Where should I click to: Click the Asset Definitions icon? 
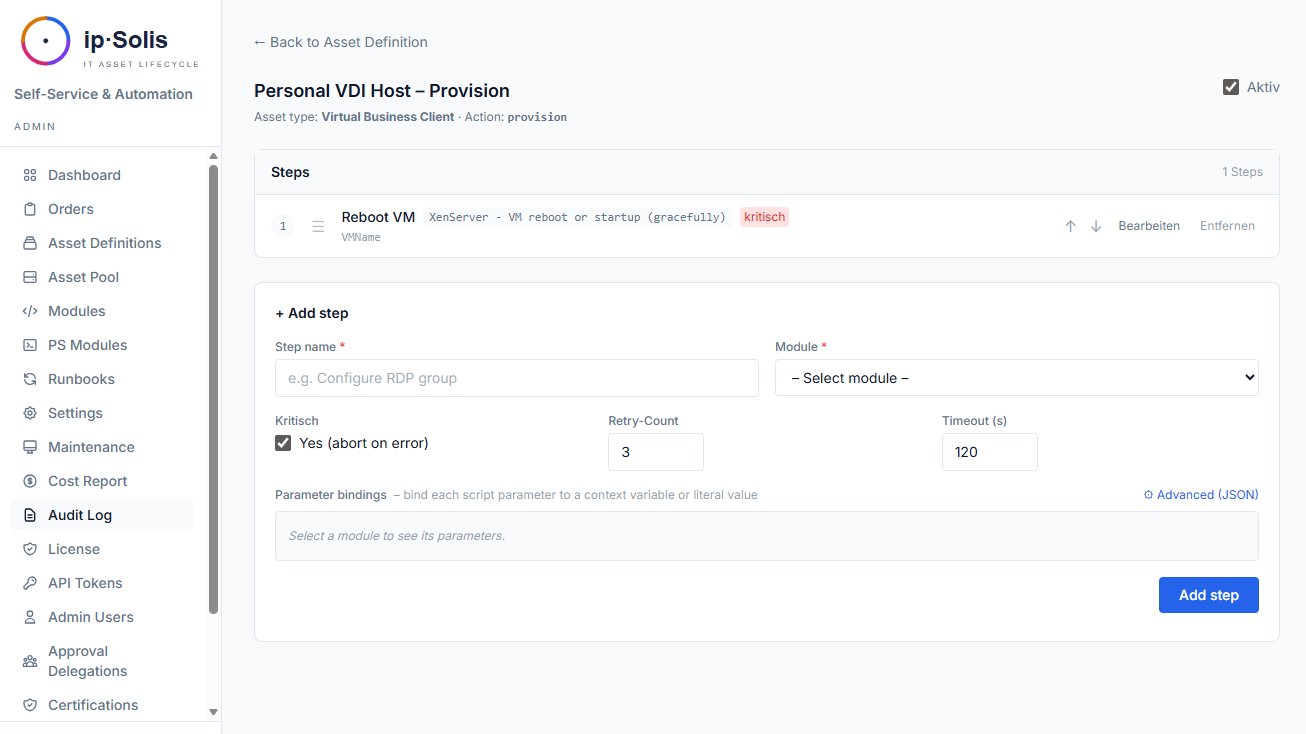pyautogui.click(x=30, y=243)
